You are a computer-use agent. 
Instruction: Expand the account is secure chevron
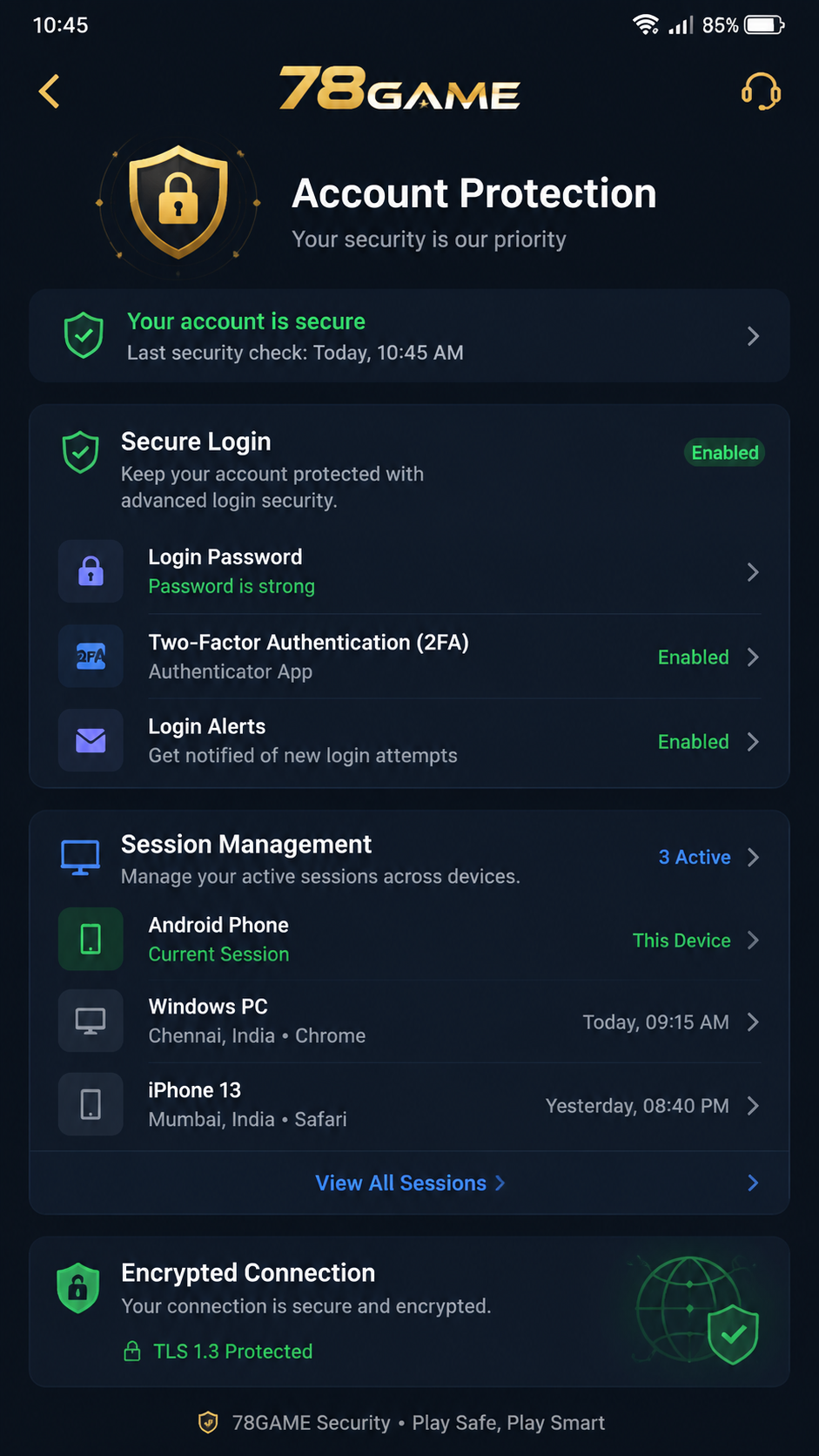(753, 336)
